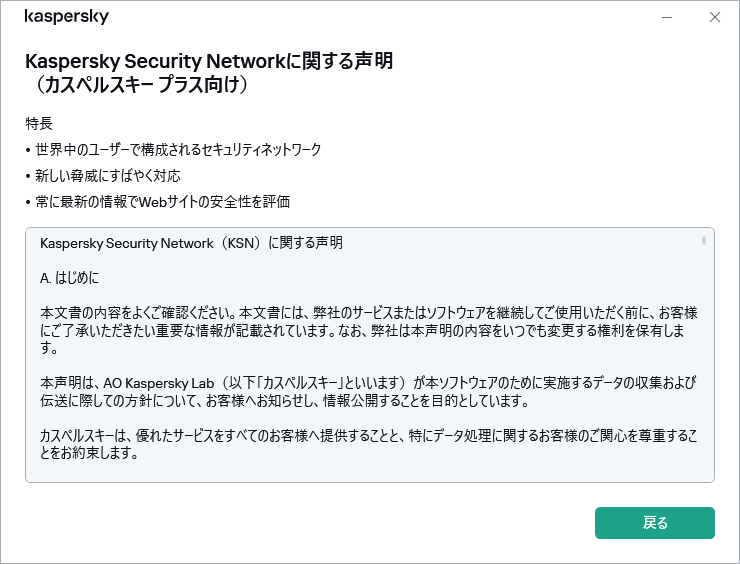The image size is (740, 564).
Task: Select the 常に最新の情報でWebサイト bullet
Action: click(162, 202)
